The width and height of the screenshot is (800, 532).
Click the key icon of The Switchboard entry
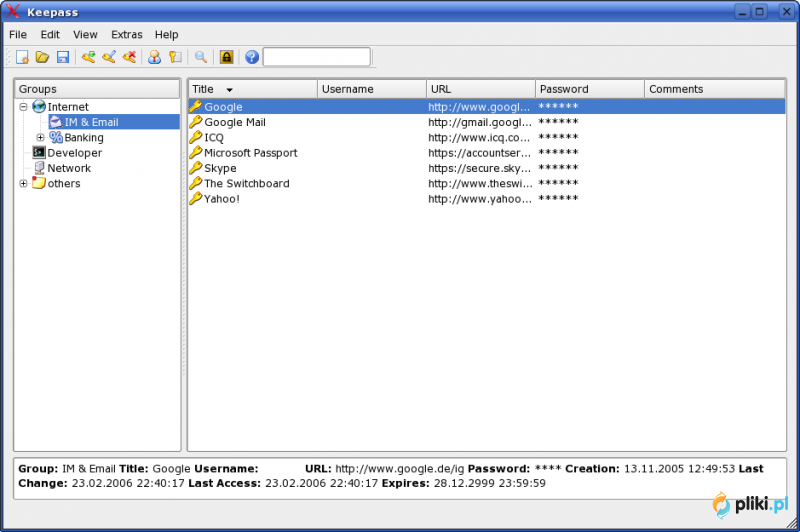pyautogui.click(x=195, y=183)
